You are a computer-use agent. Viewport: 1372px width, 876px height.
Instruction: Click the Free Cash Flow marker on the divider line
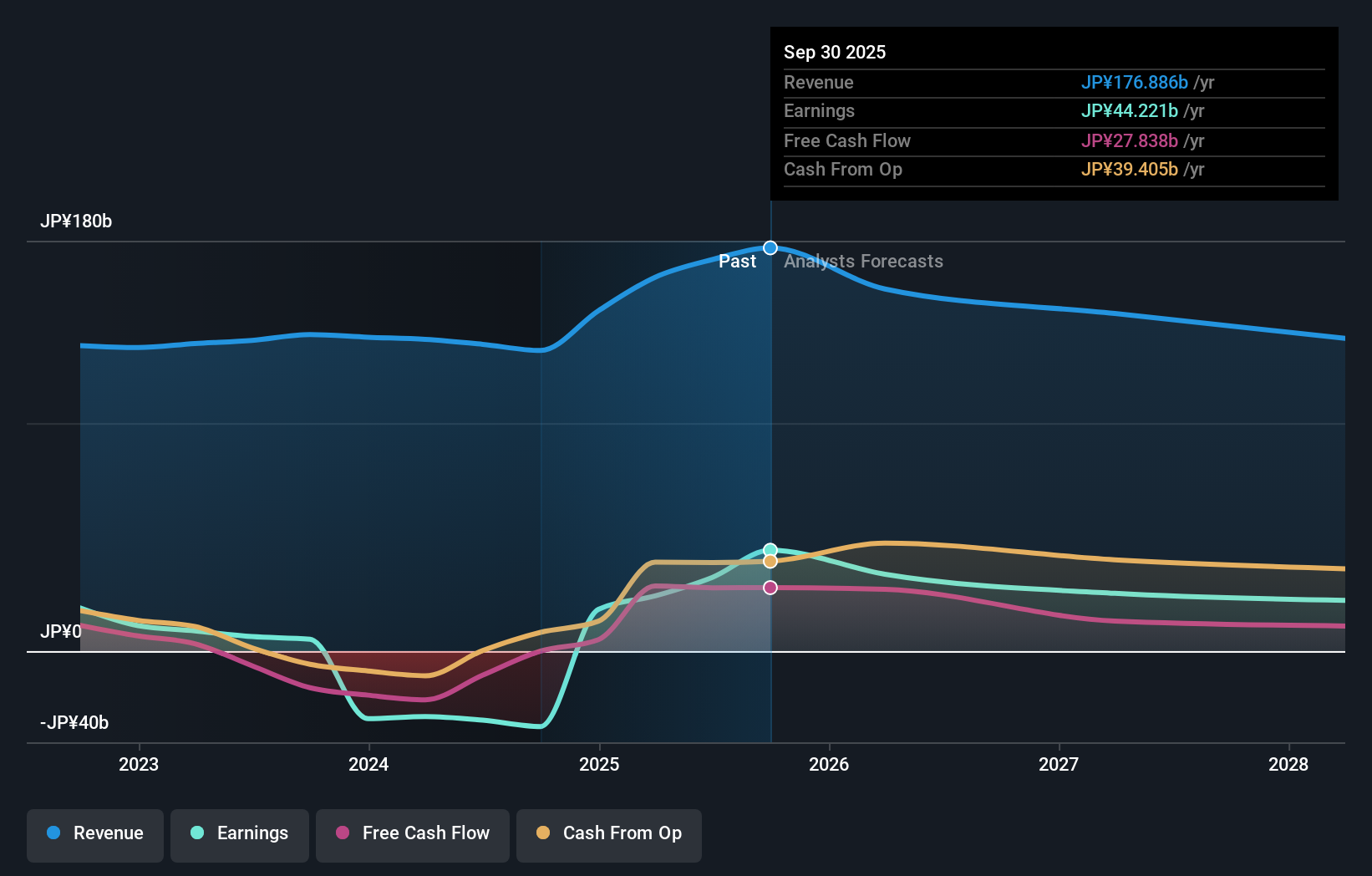tap(770, 587)
